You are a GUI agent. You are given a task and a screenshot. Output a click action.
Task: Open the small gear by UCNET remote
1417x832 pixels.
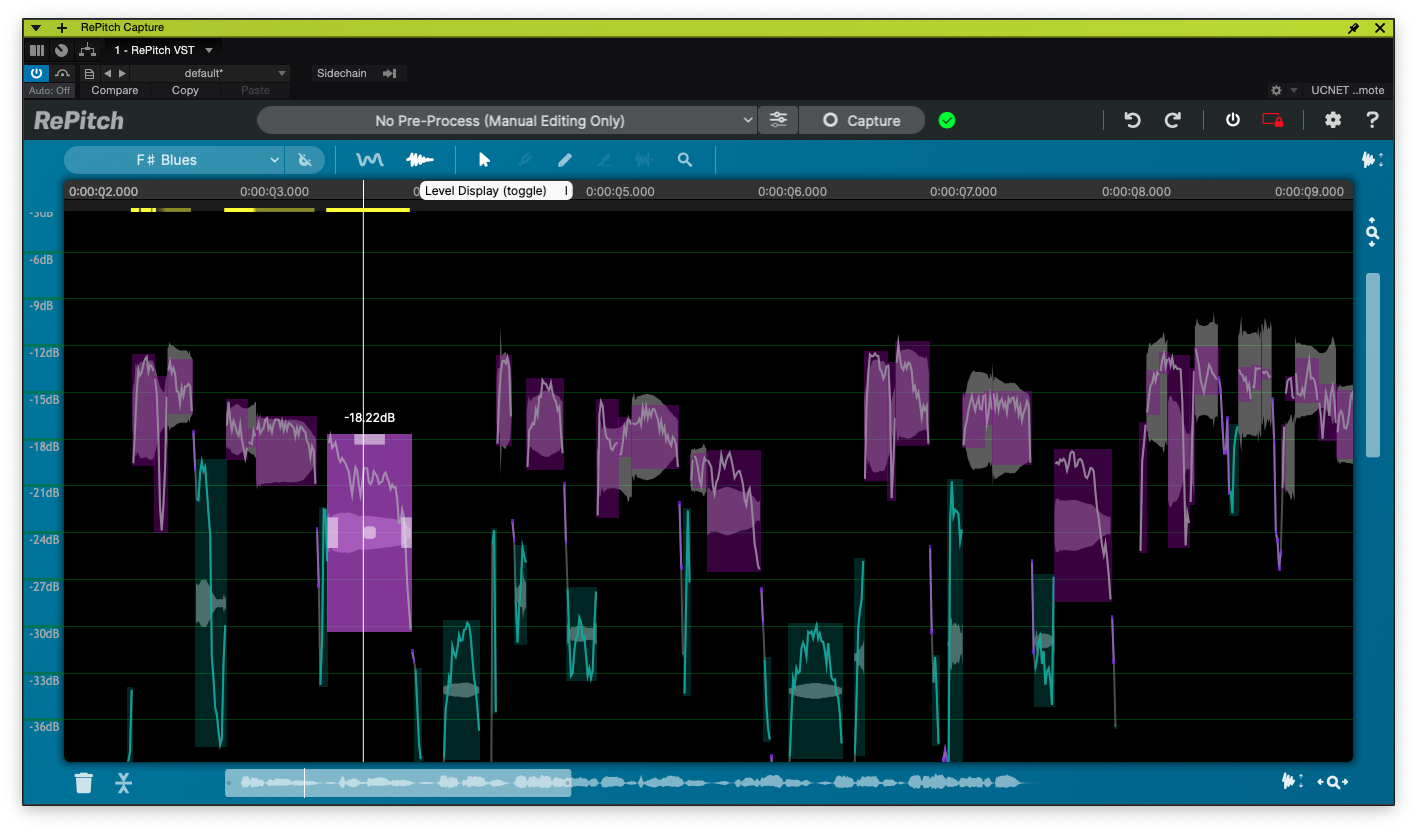click(1276, 90)
